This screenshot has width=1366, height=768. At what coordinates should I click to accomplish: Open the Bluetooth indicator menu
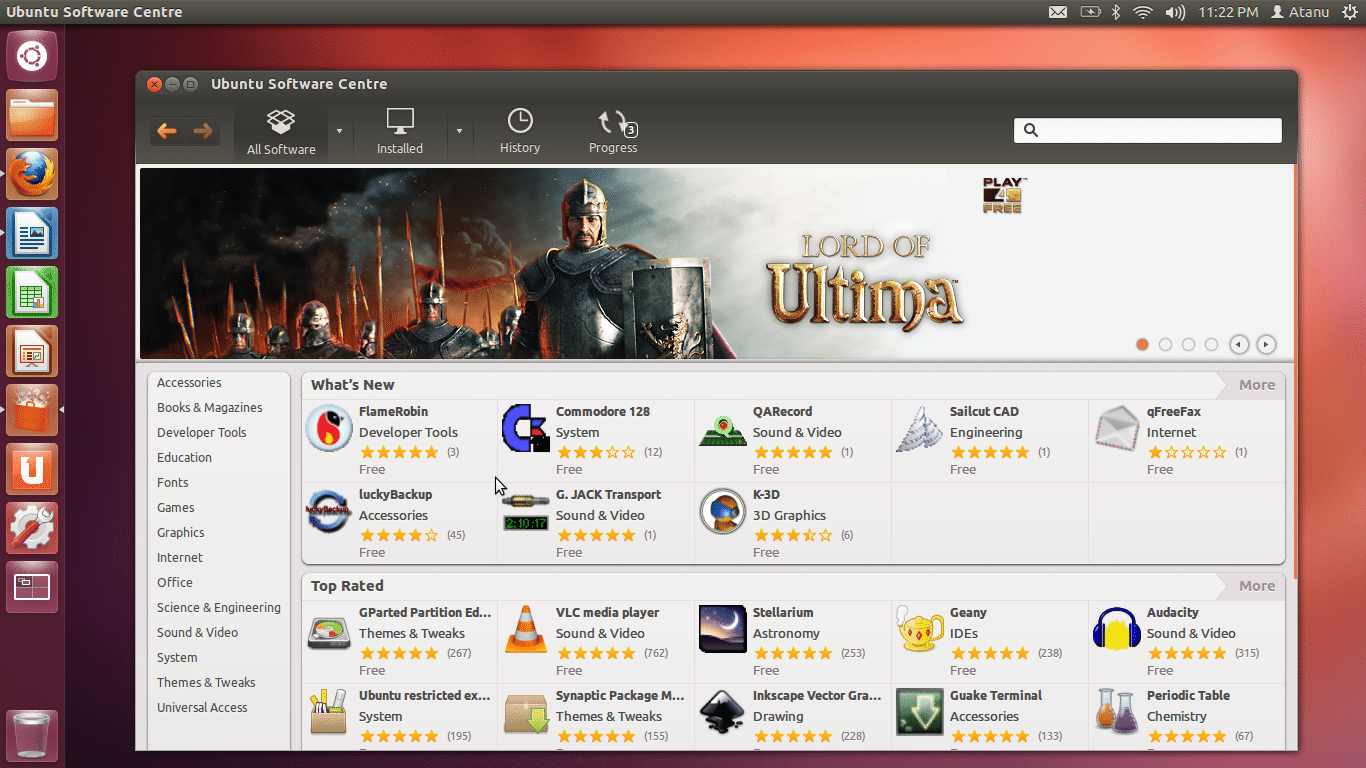coord(1117,12)
